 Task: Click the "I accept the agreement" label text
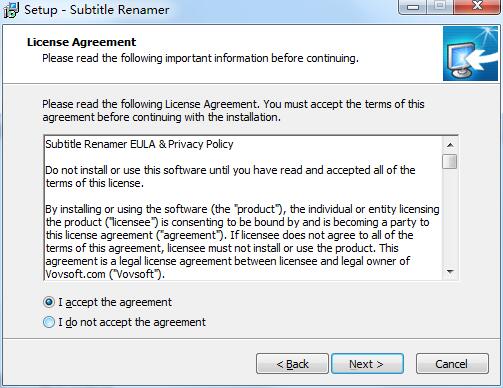[115, 302]
